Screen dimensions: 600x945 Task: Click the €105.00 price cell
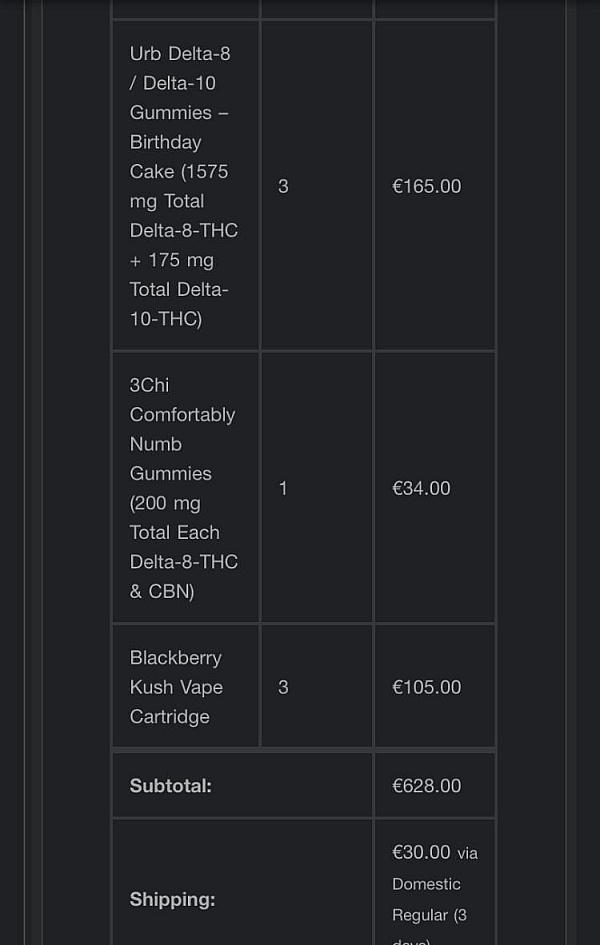click(427, 687)
